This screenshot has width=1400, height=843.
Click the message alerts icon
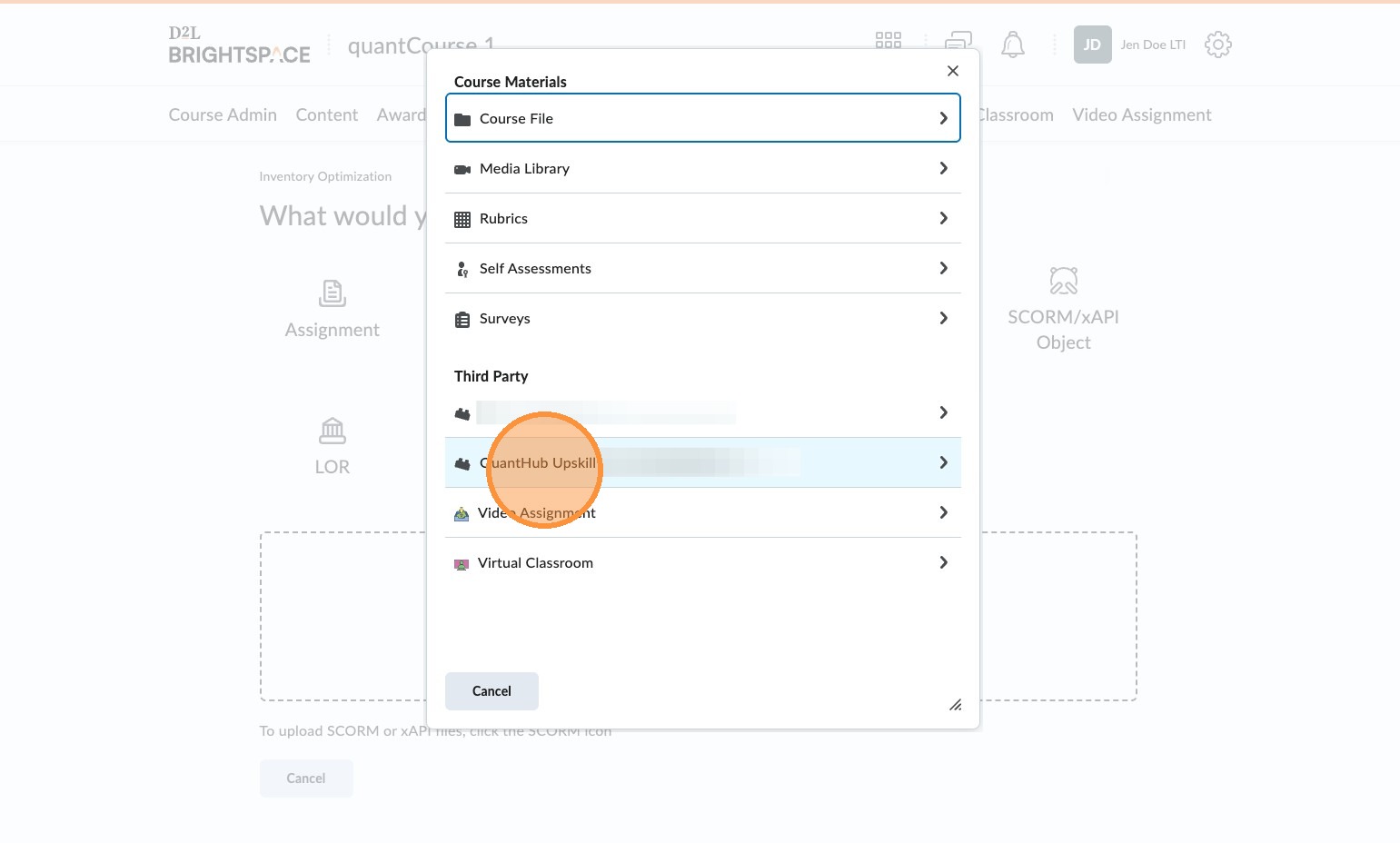(958, 39)
